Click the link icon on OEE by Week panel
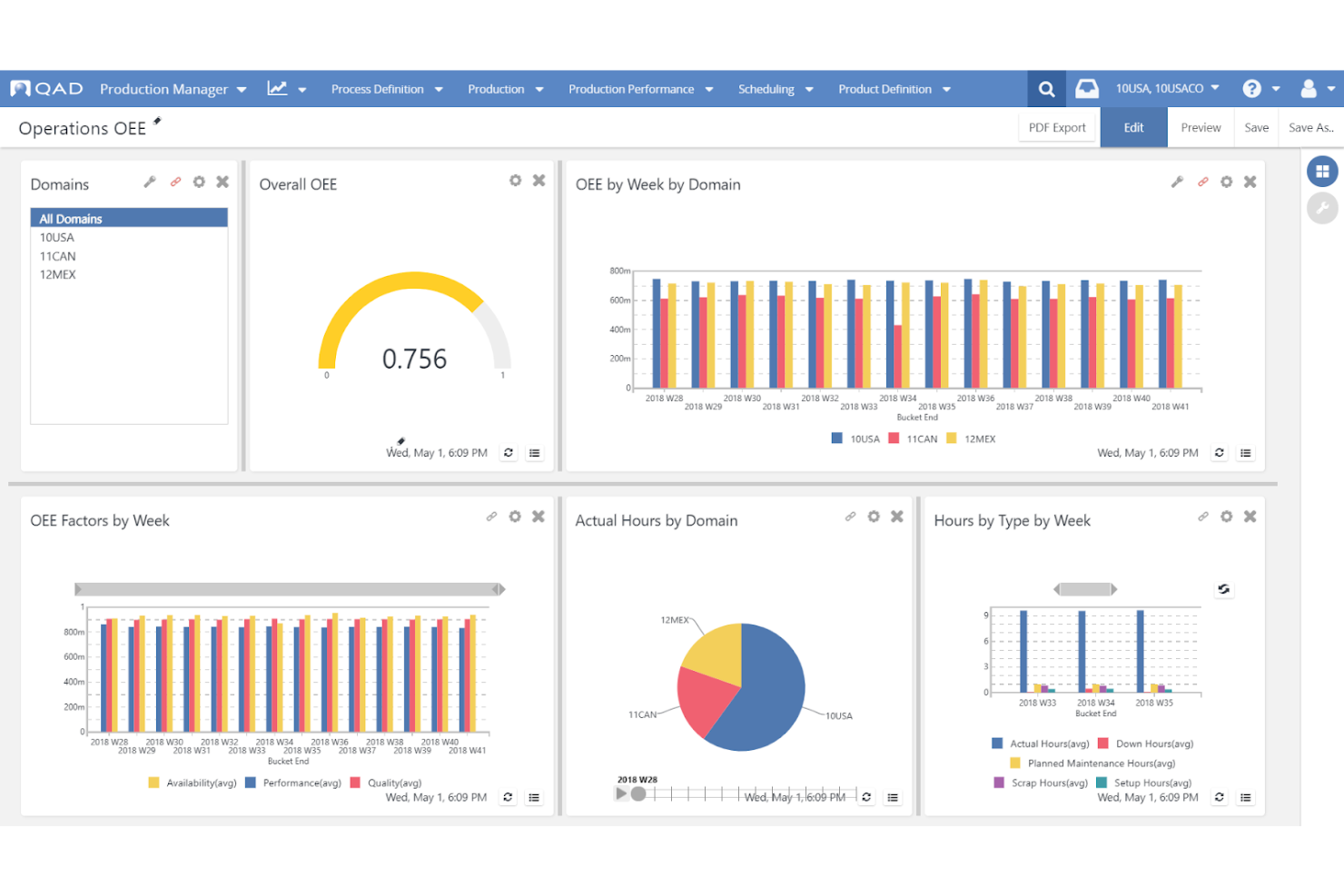Image resolution: width=1344 pixels, height=896 pixels. click(x=1202, y=181)
